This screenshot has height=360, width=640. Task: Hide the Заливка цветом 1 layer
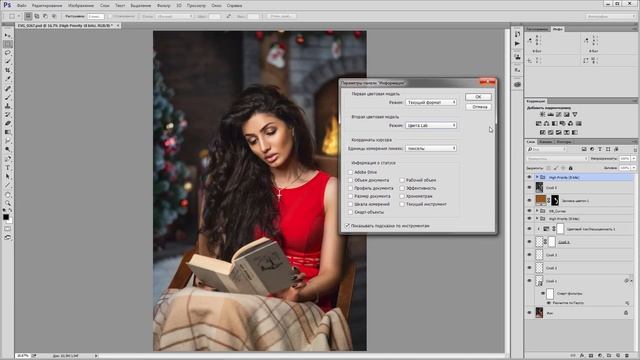529,200
